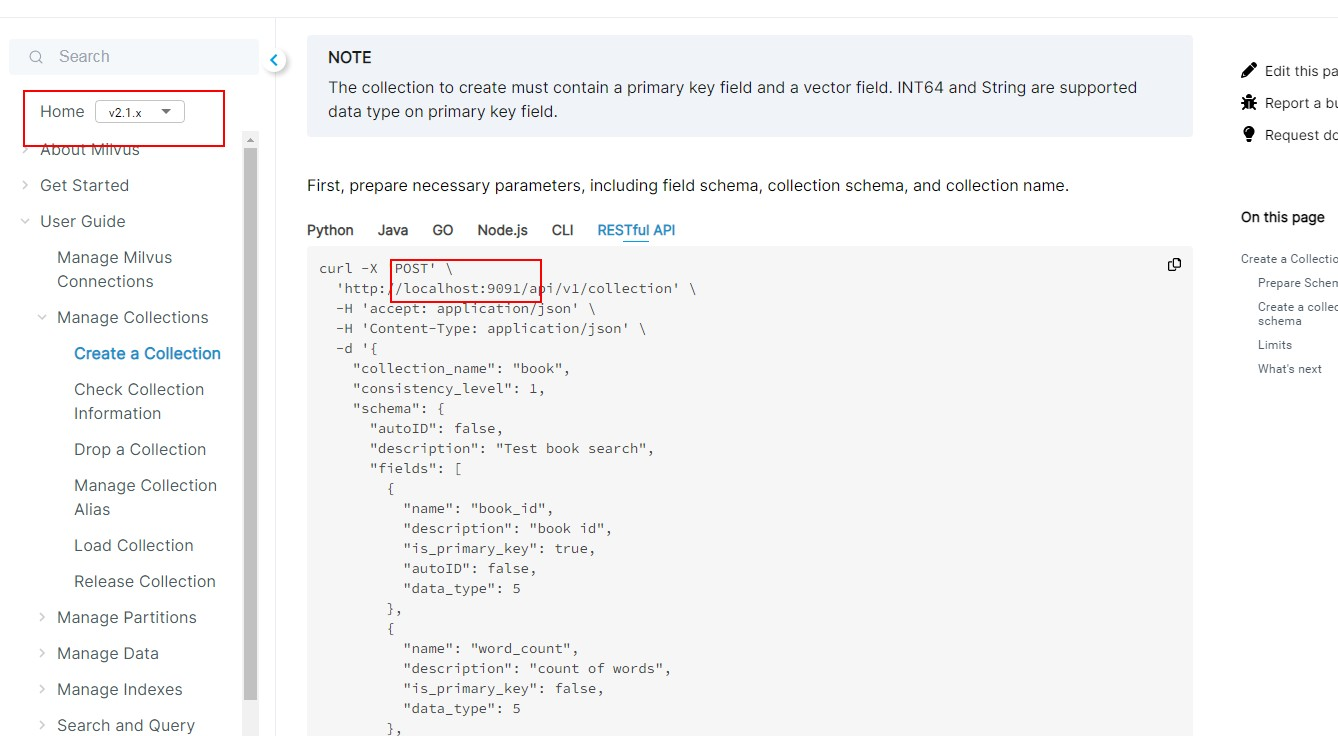Collapse the sidebar with the blue chevron
This screenshot has width=1338, height=736.
(x=274, y=60)
